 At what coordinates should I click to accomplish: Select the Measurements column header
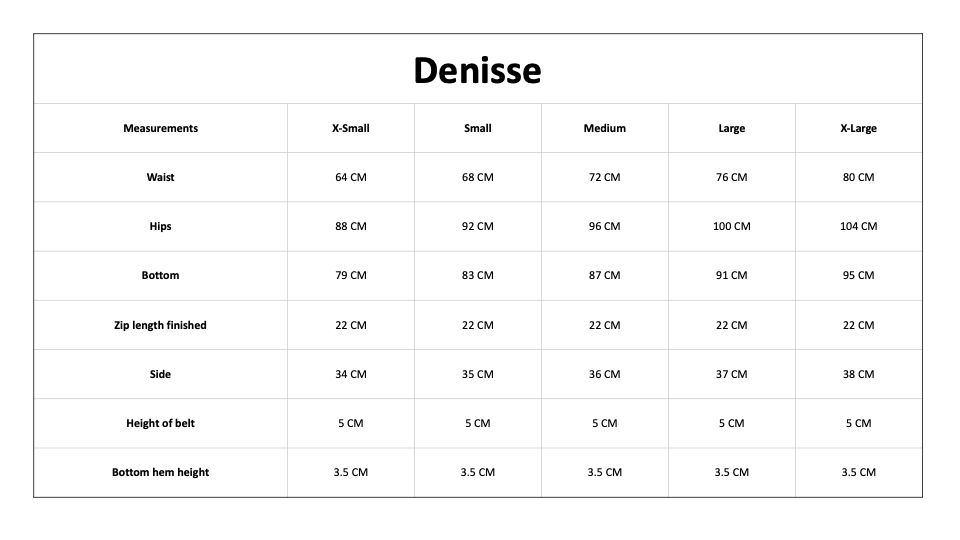click(x=160, y=128)
